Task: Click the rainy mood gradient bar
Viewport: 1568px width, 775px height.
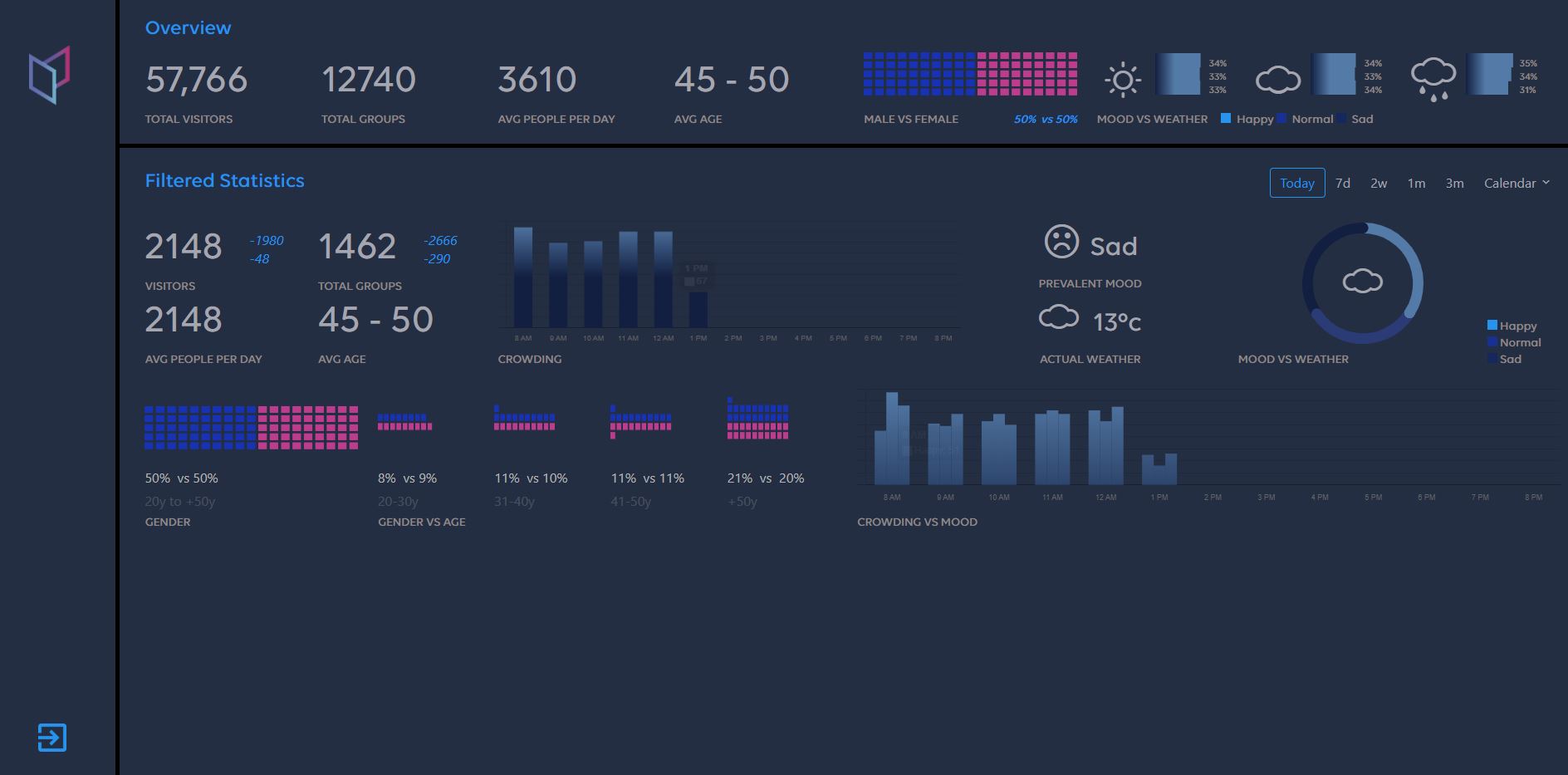Action: point(1489,74)
